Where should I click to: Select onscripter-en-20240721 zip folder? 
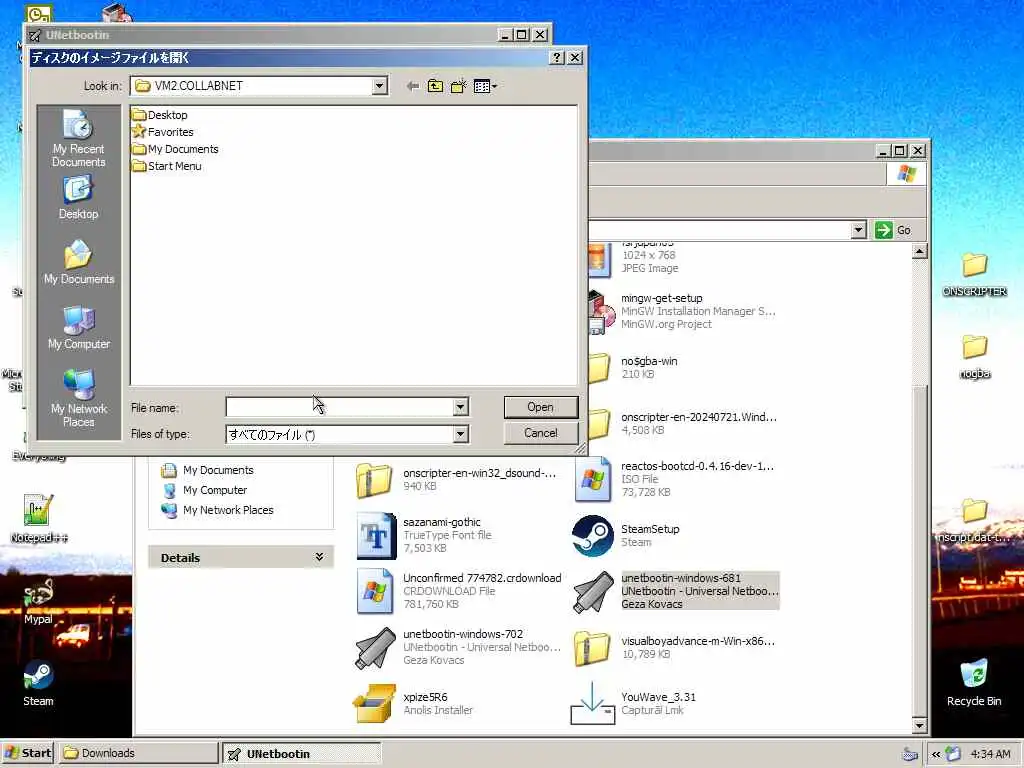(x=599, y=424)
